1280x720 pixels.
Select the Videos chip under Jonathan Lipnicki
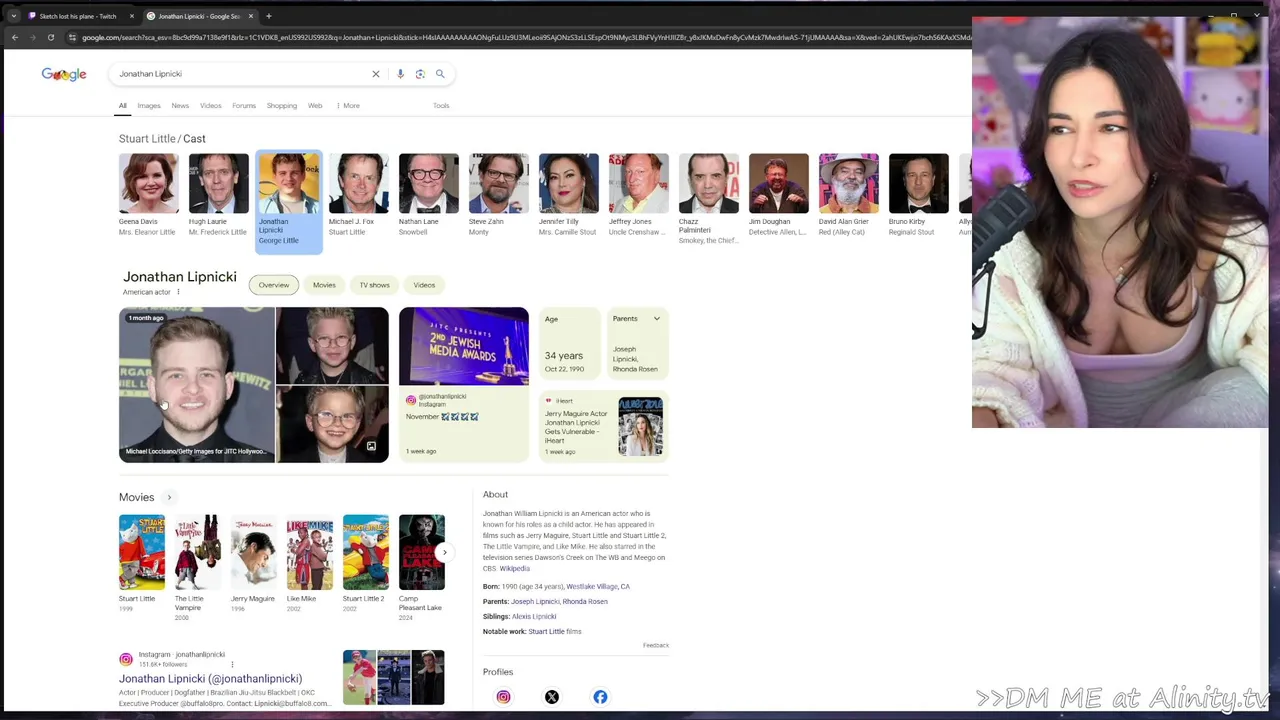tap(424, 285)
